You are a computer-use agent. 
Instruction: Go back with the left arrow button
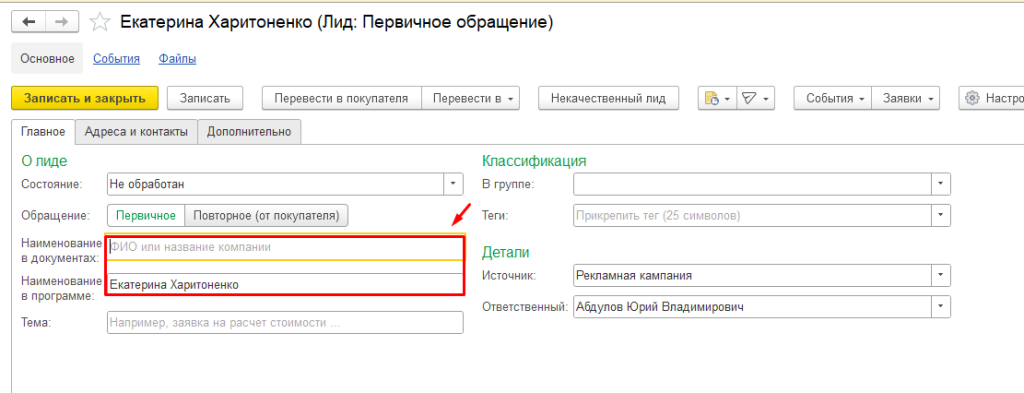pos(28,22)
